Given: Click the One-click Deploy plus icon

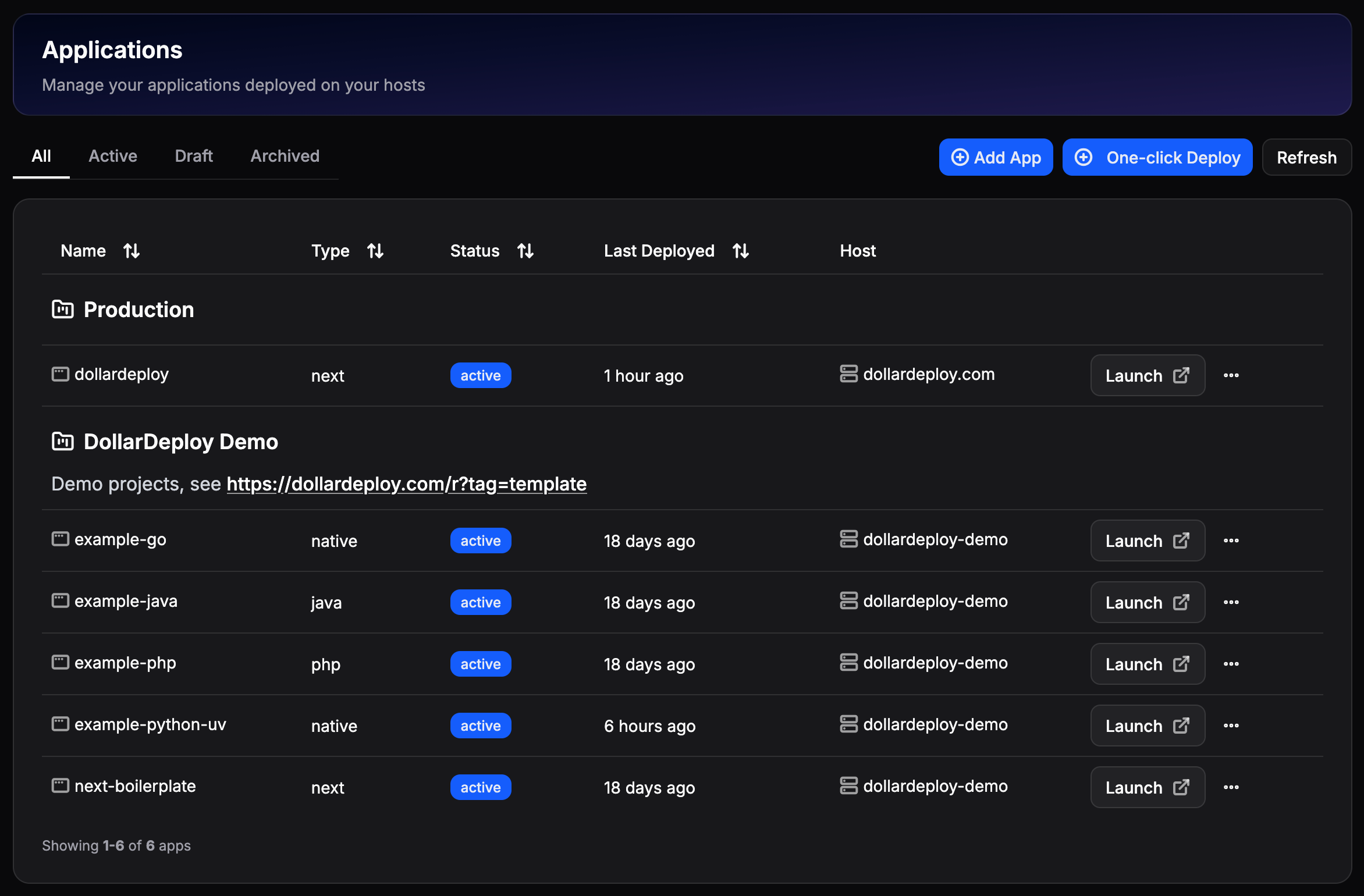Looking at the screenshot, I should [1085, 157].
